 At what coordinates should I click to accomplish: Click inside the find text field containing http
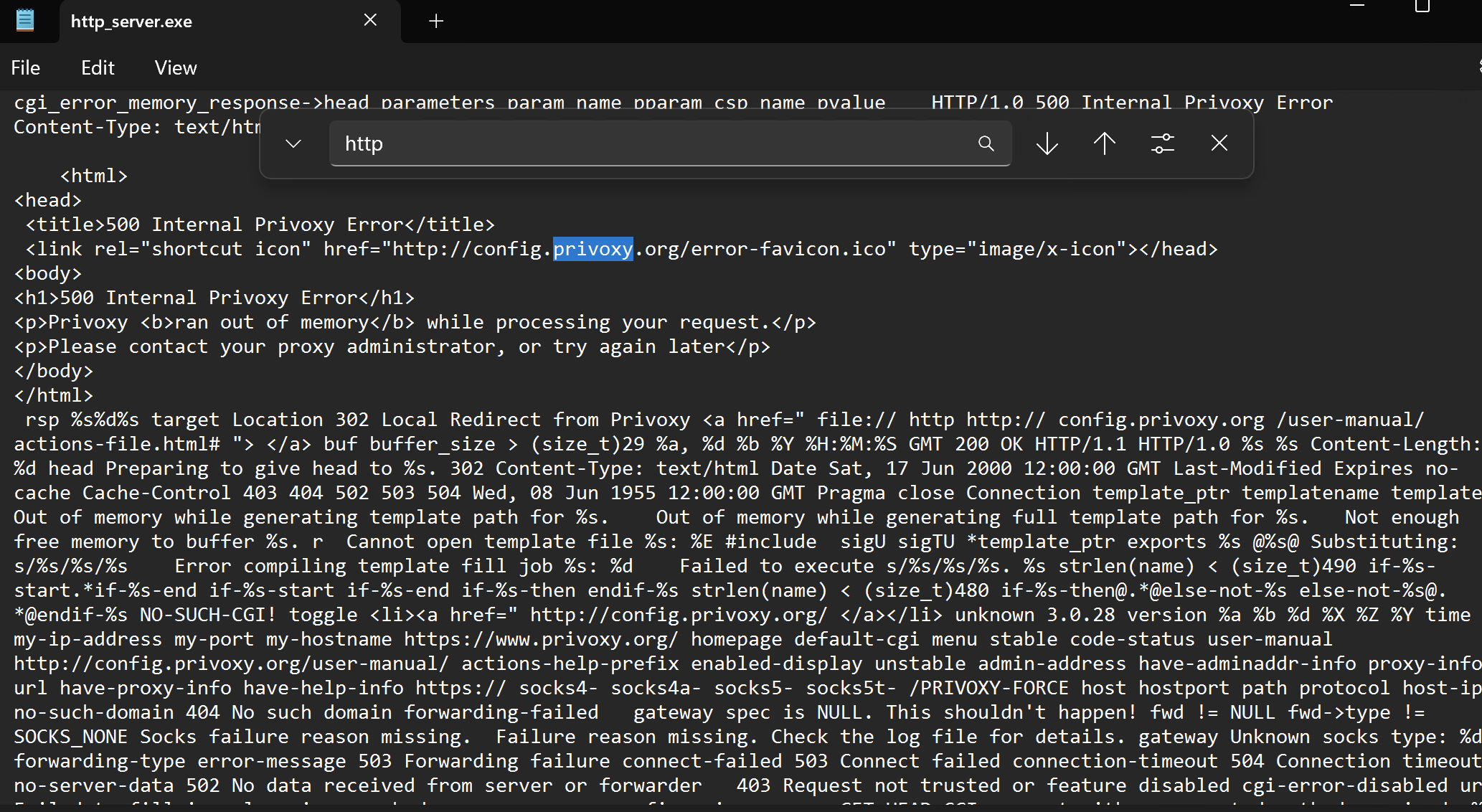coord(646,143)
